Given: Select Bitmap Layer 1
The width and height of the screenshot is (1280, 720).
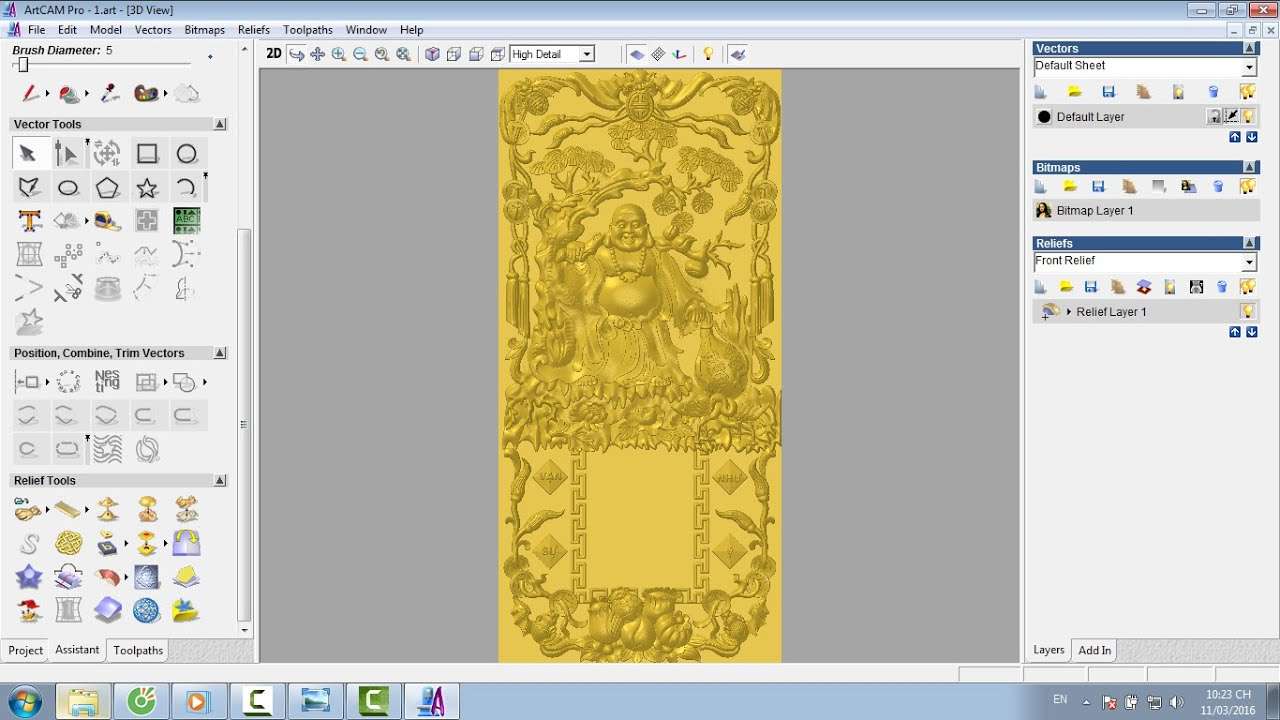Looking at the screenshot, I should (1146, 211).
